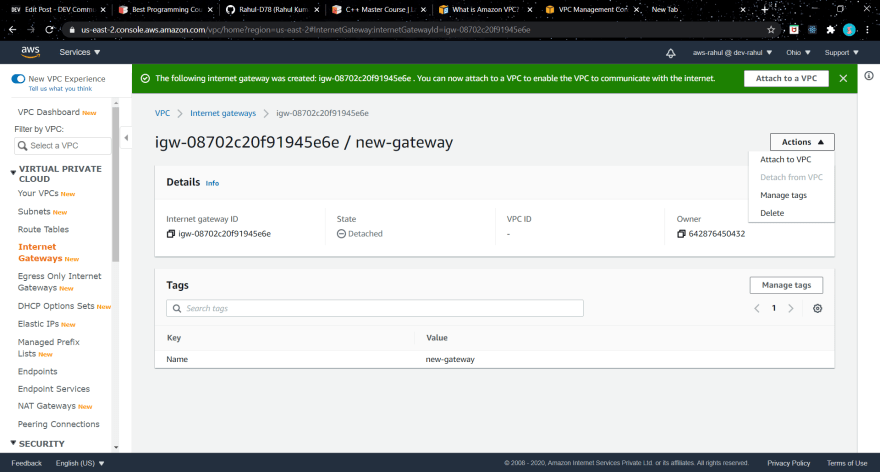Go to previous tags page arrow
This screenshot has width=880, height=472.
[x=757, y=308]
